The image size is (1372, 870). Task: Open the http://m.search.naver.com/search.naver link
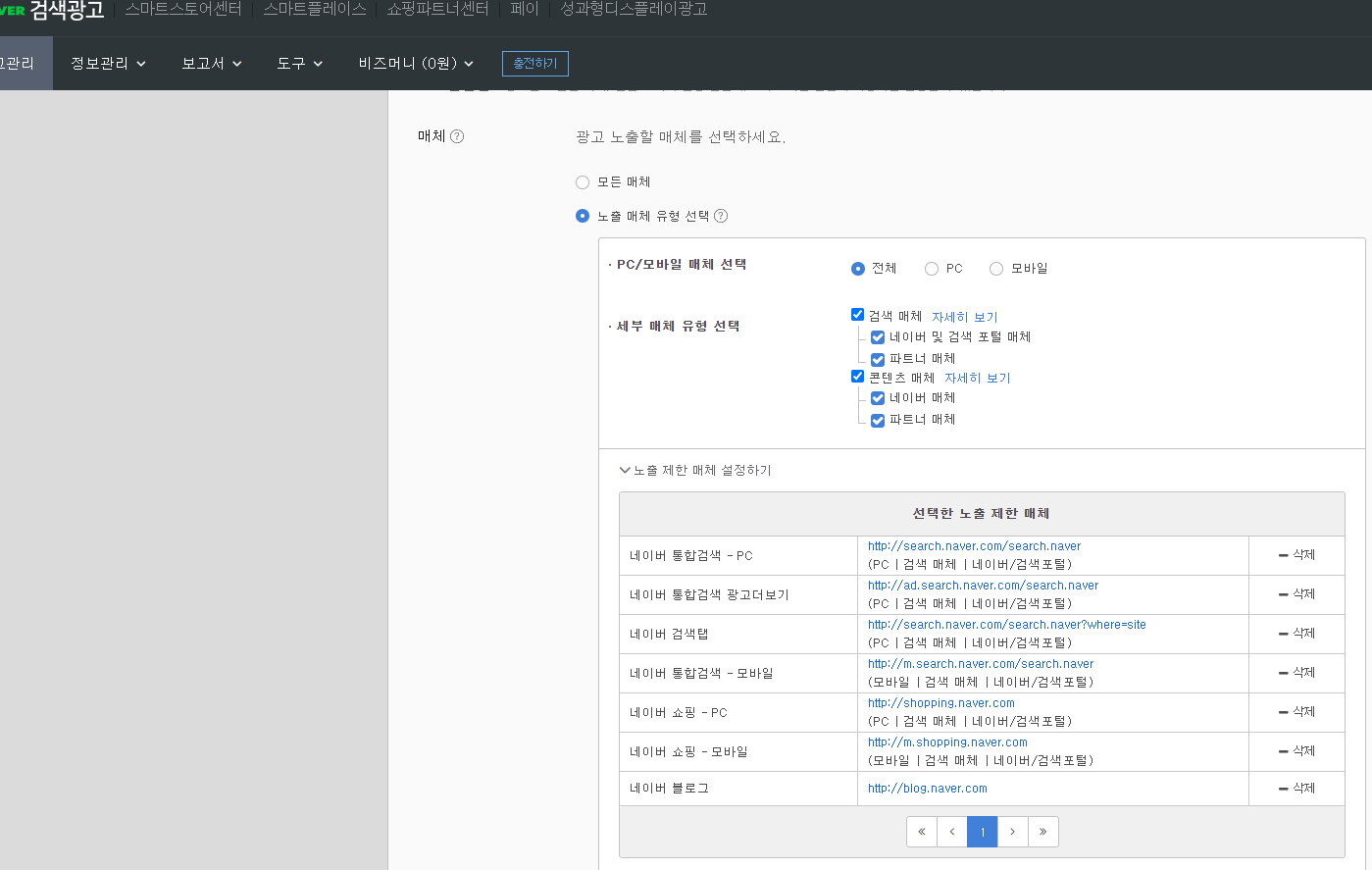[981, 664]
